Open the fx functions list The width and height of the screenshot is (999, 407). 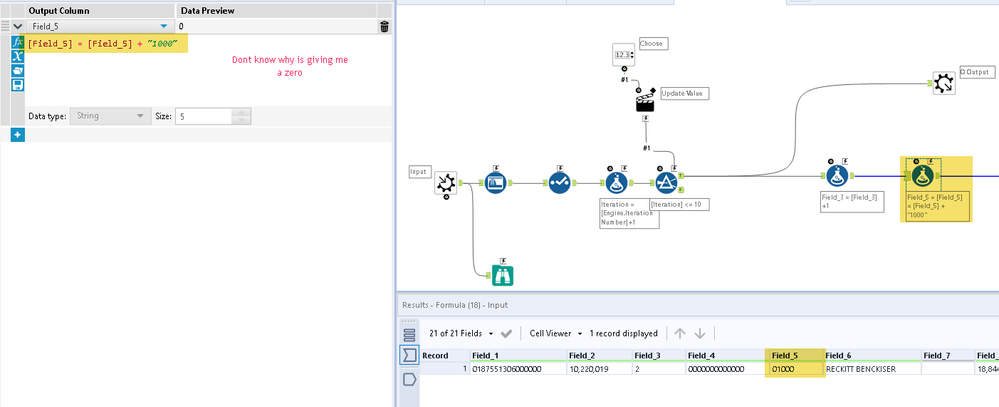click(18, 42)
